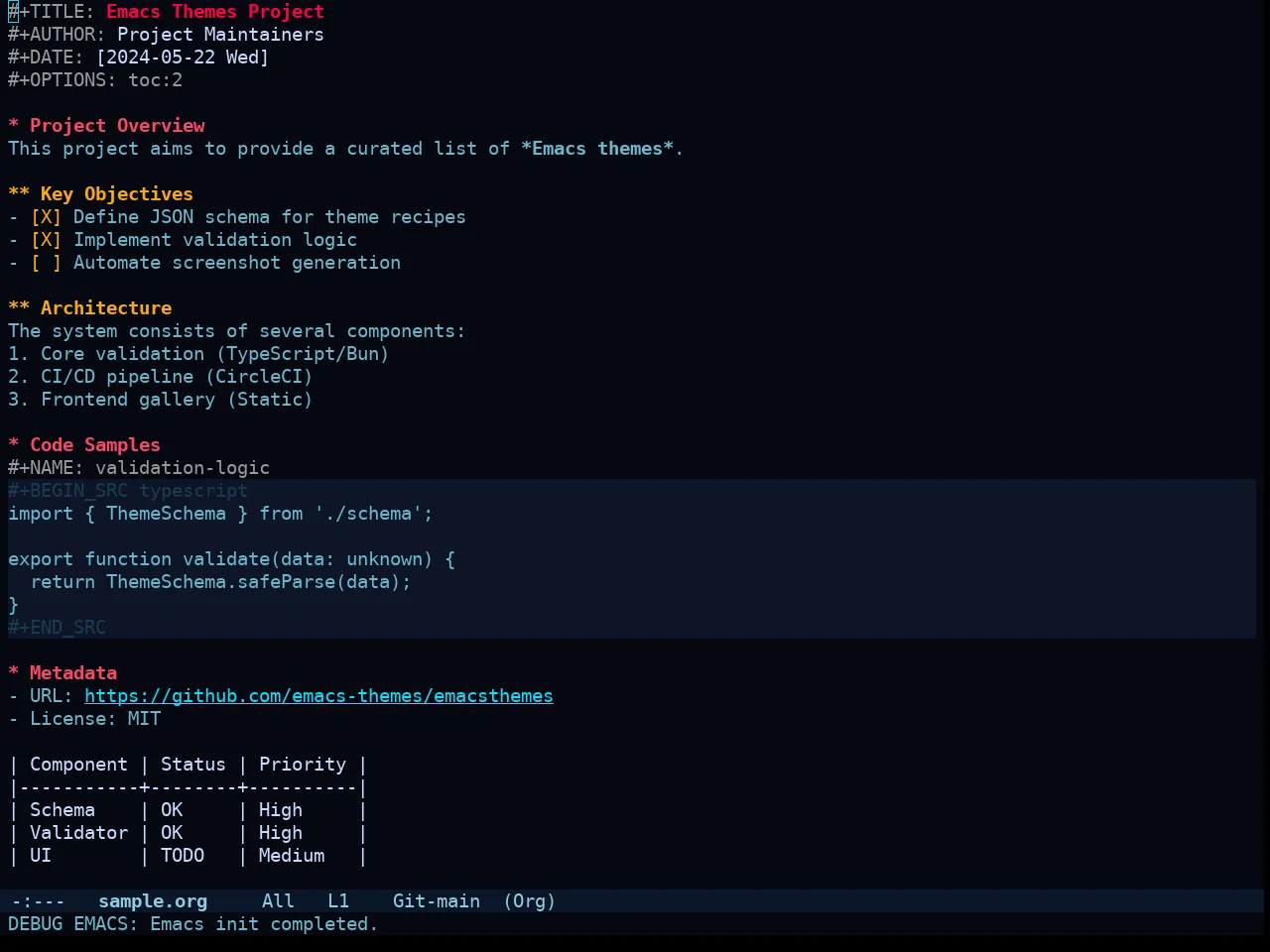Click the 'Schema' table cell

point(63,810)
